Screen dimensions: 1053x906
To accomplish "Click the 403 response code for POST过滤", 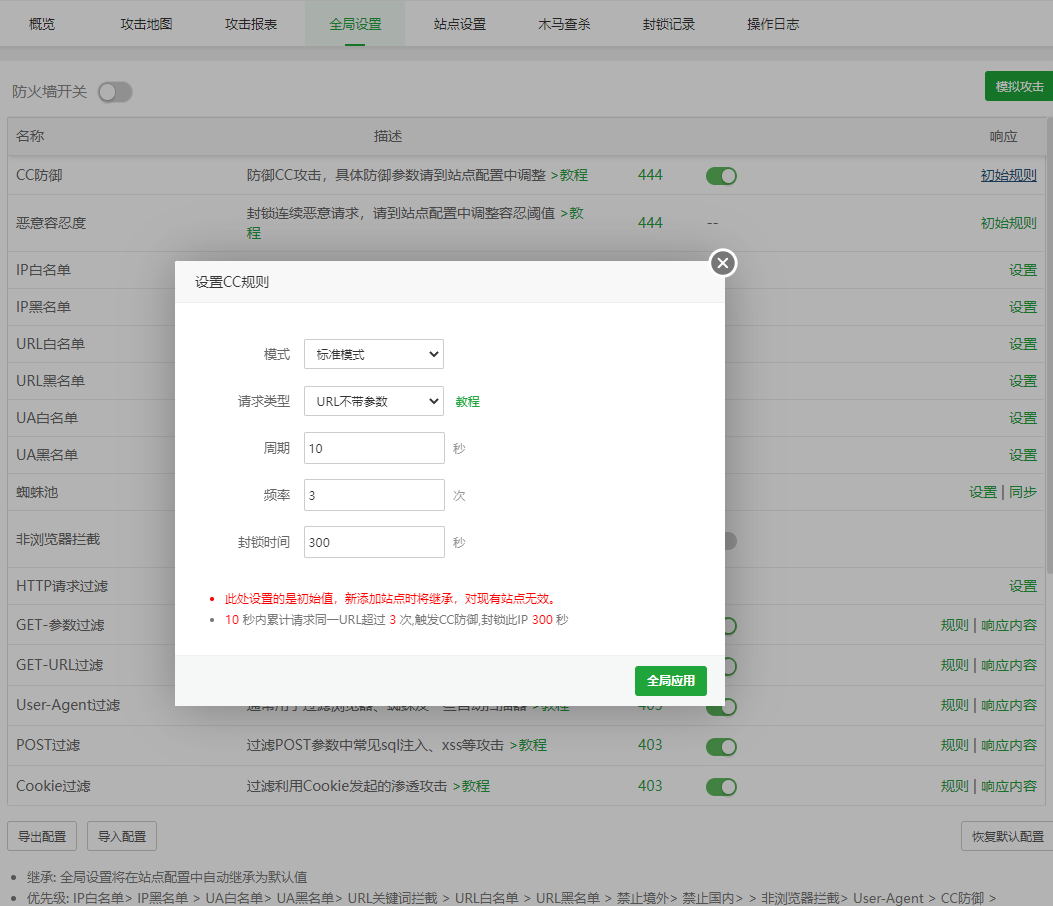I will (650, 745).
